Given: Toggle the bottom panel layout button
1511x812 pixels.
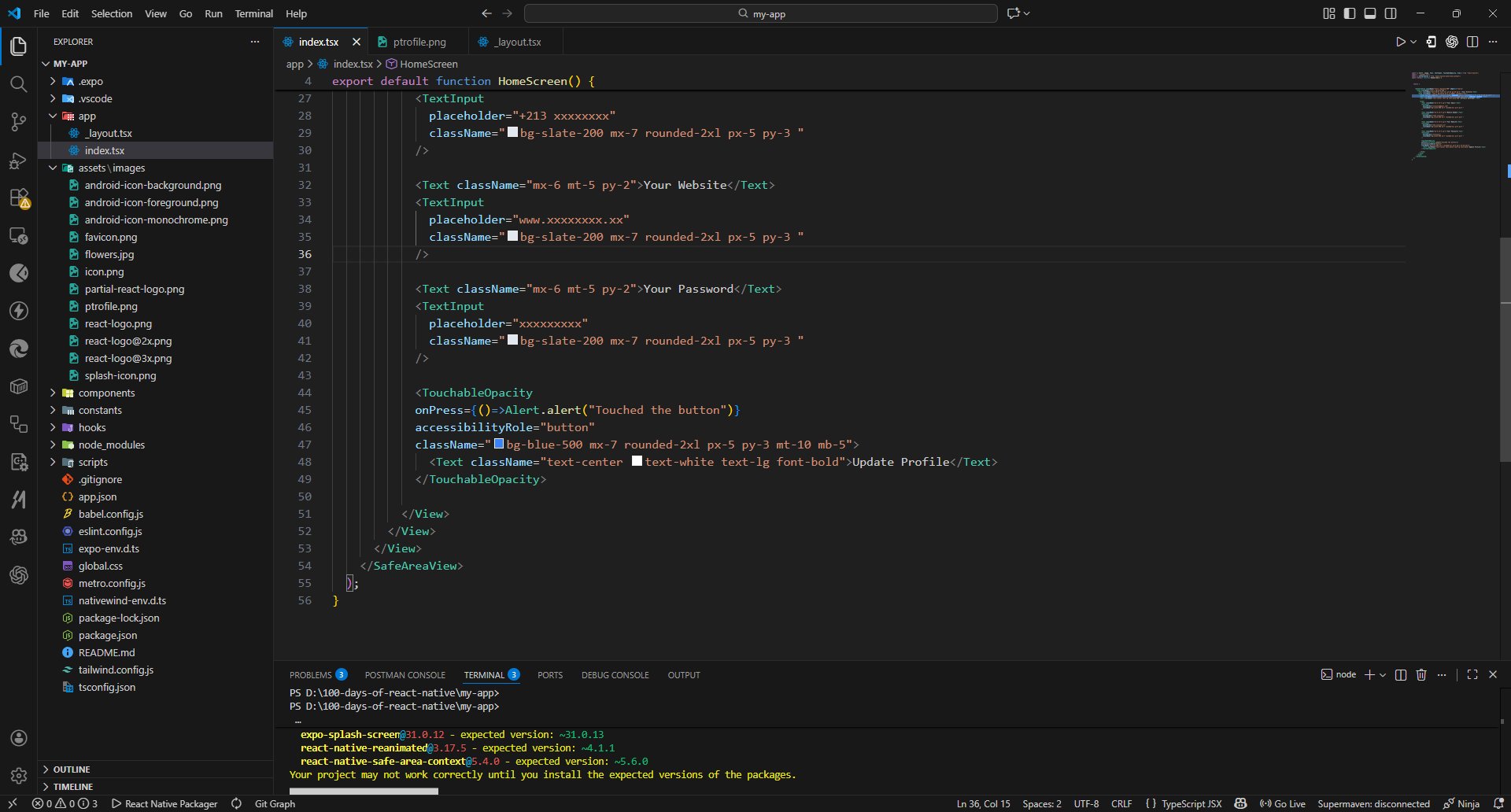Looking at the screenshot, I should coord(1370,13).
